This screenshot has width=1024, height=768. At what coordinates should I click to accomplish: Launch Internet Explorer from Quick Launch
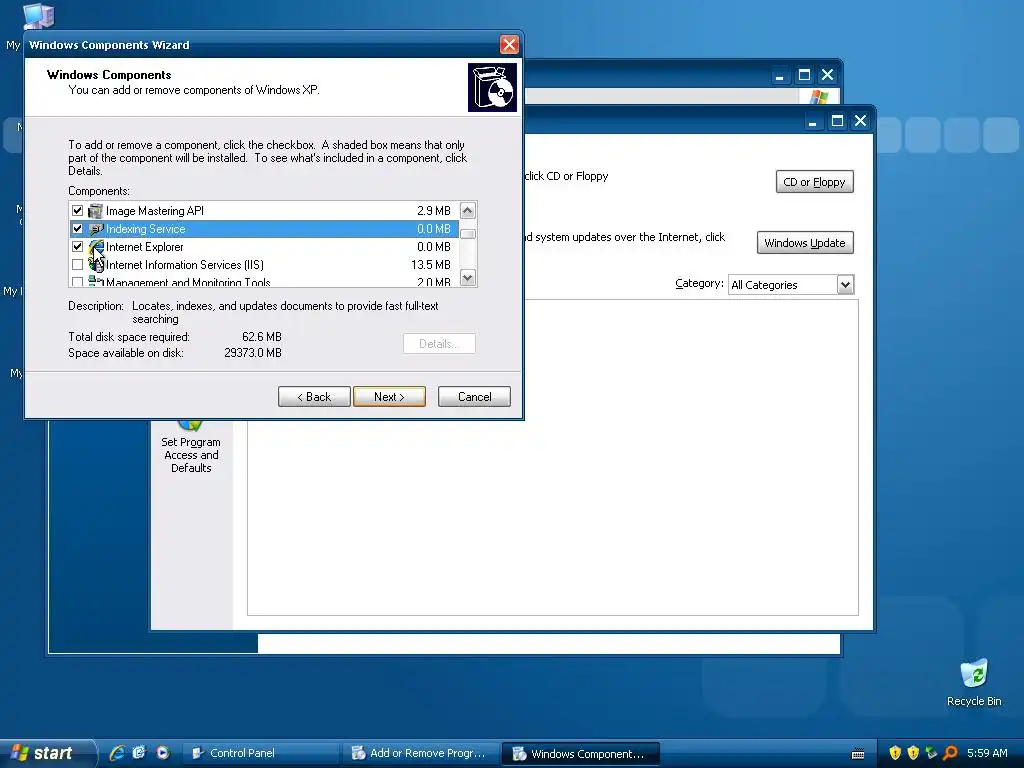117,753
